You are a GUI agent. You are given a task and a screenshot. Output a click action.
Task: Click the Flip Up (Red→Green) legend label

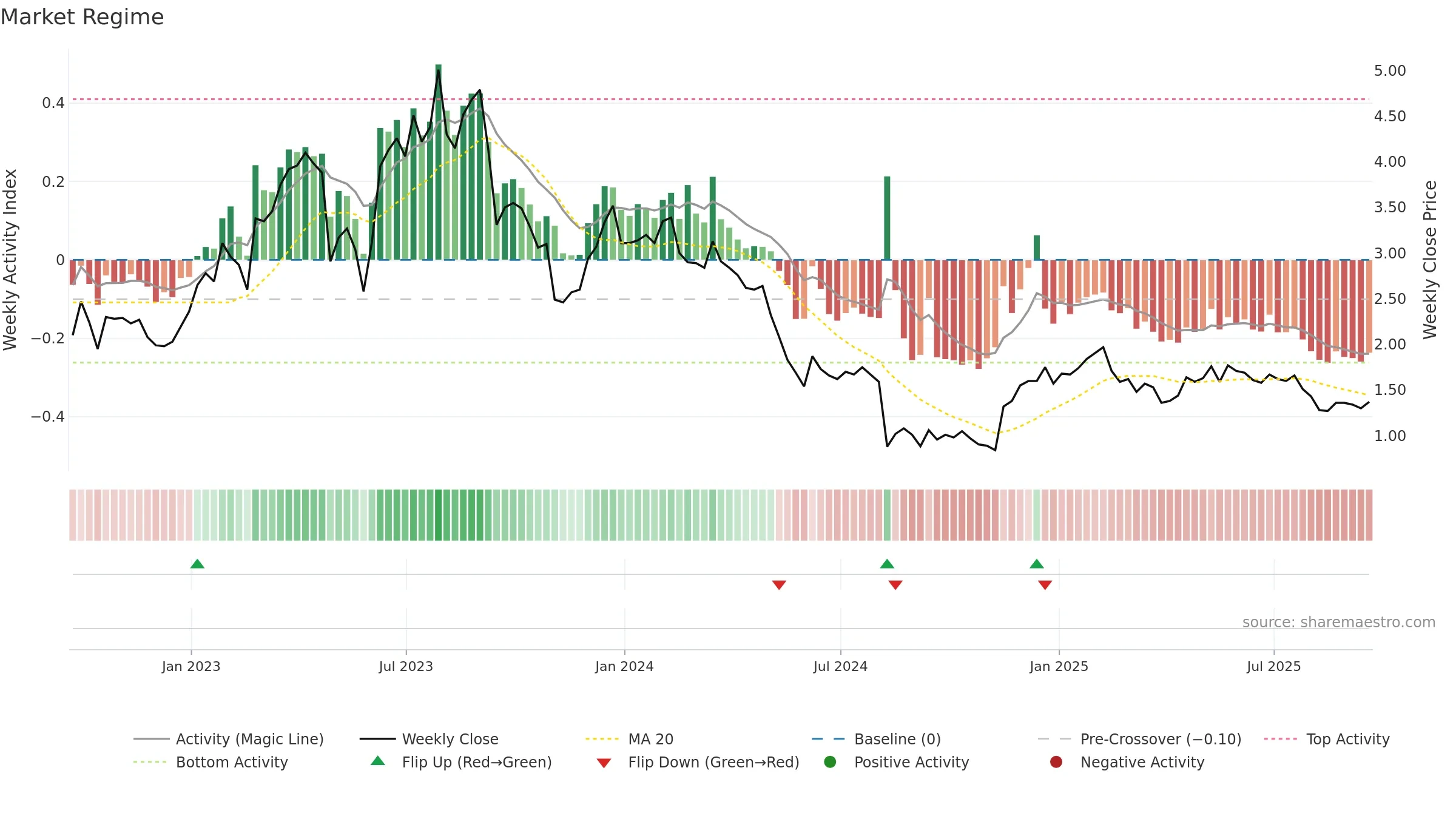point(477,762)
